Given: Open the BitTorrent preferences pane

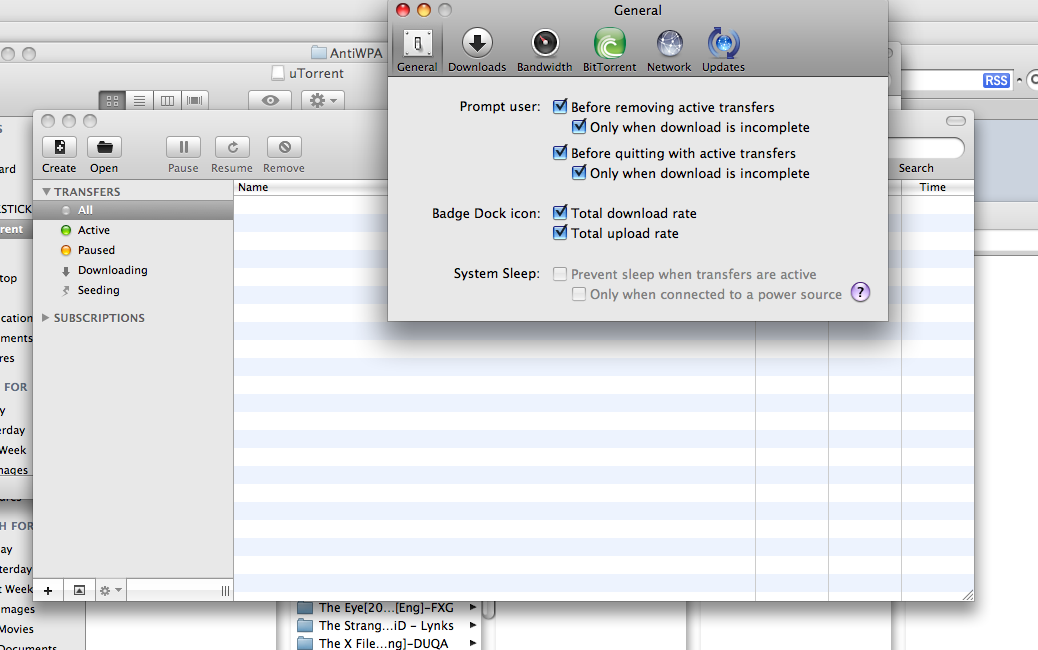Looking at the screenshot, I should coord(609,50).
